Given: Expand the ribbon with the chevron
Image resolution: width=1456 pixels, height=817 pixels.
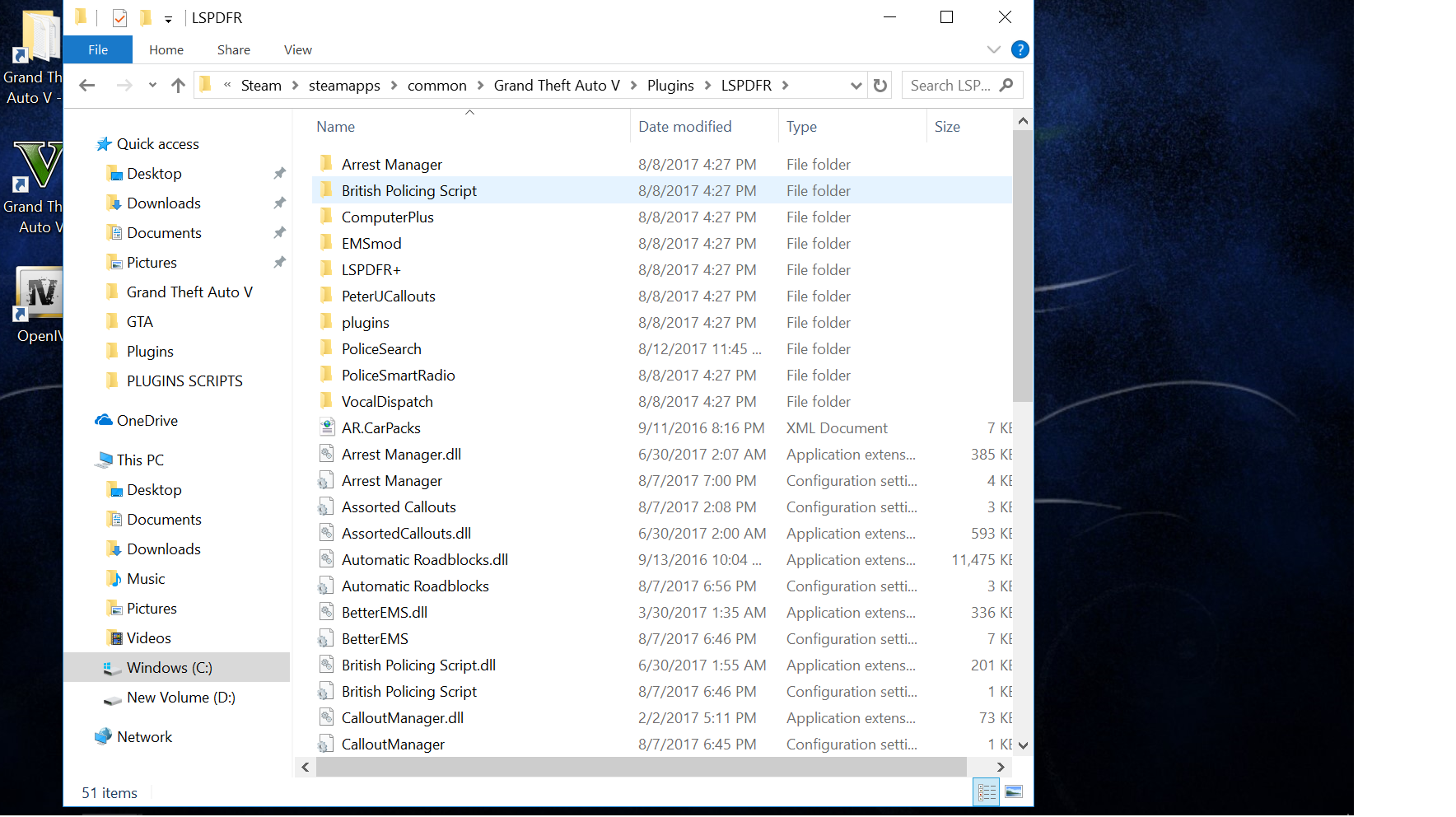Looking at the screenshot, I should (x=994, y=49).
